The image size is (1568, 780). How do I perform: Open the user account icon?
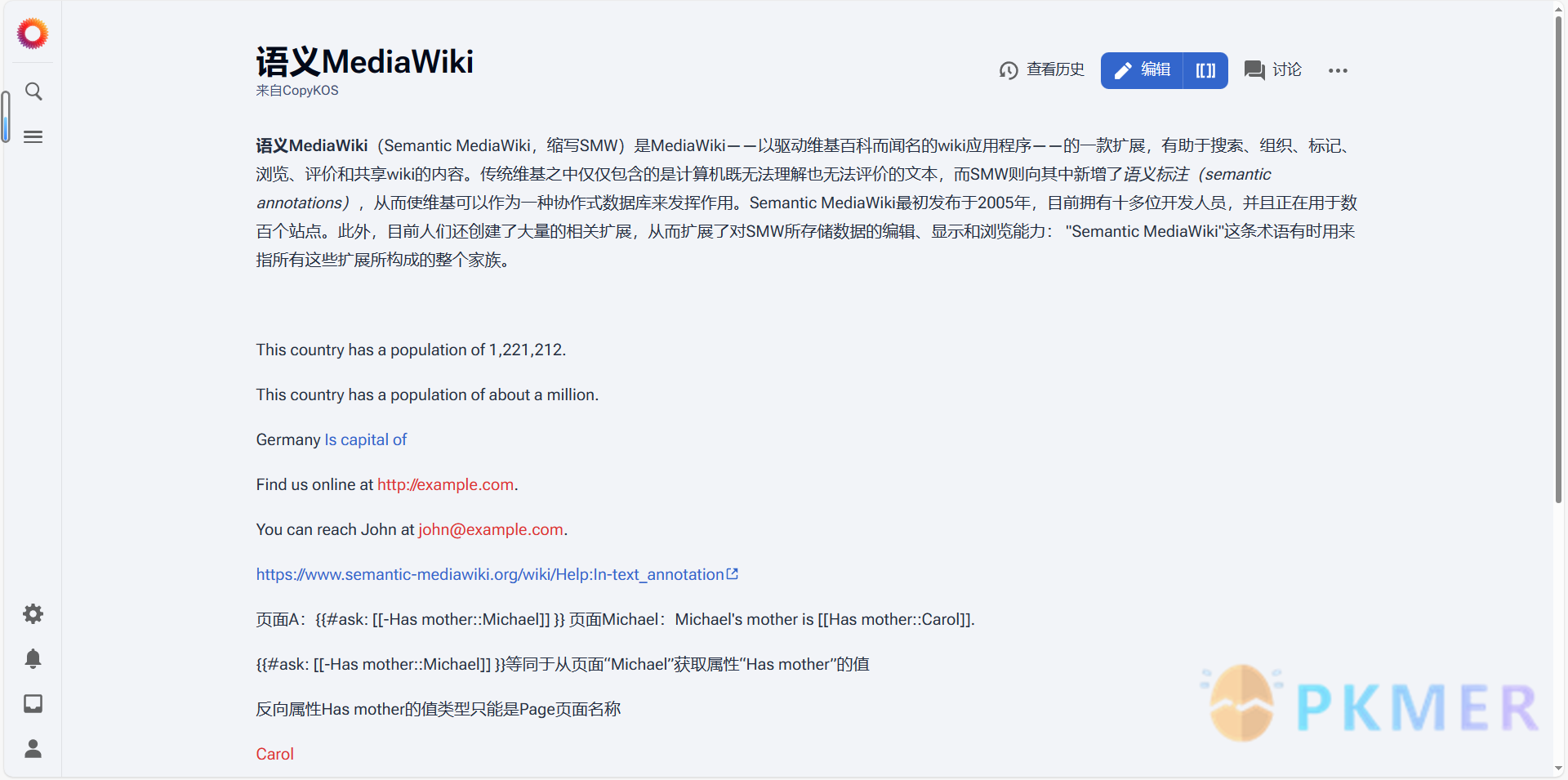click(33, 748)
